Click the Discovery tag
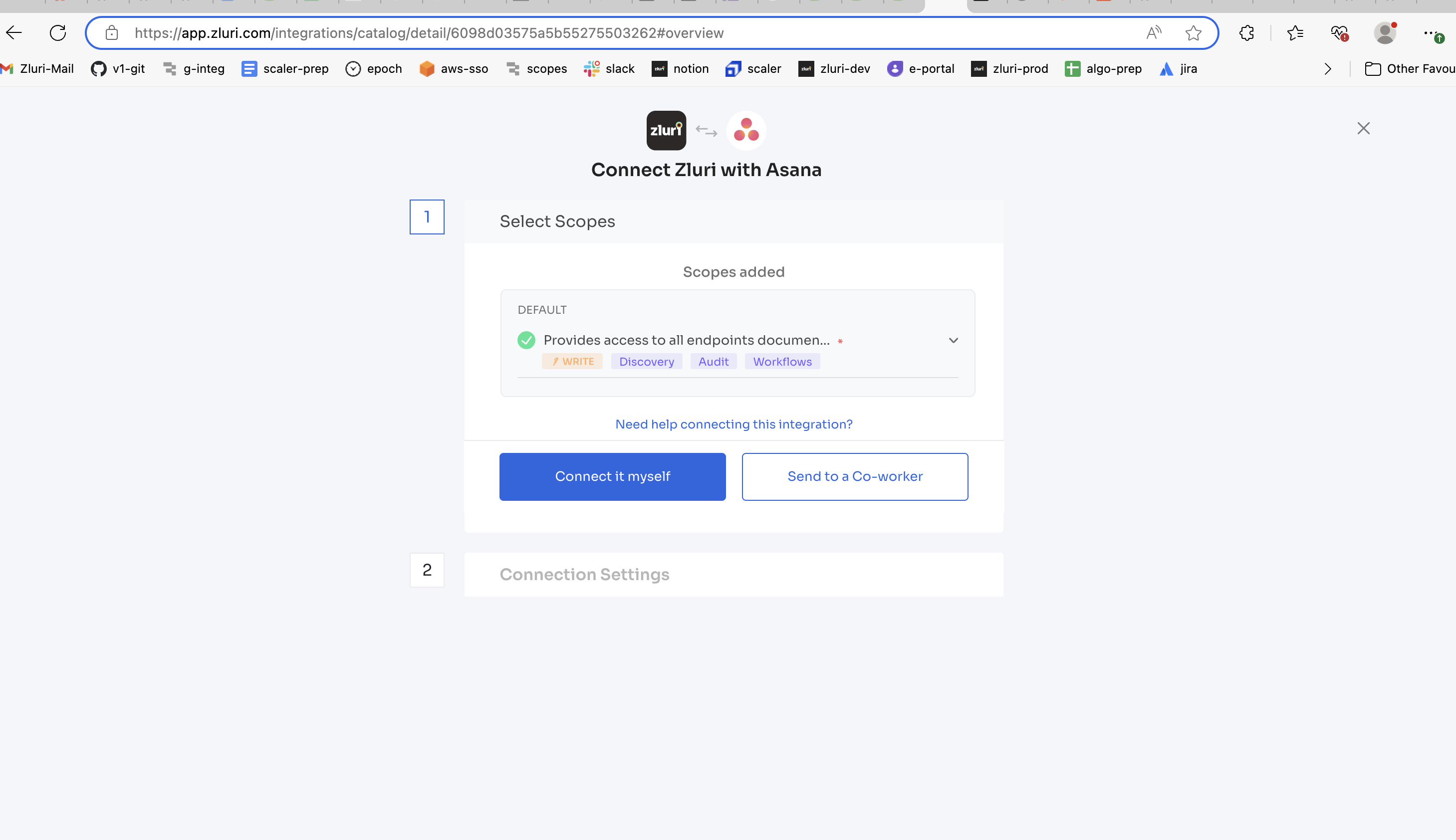 click(646, 361)
